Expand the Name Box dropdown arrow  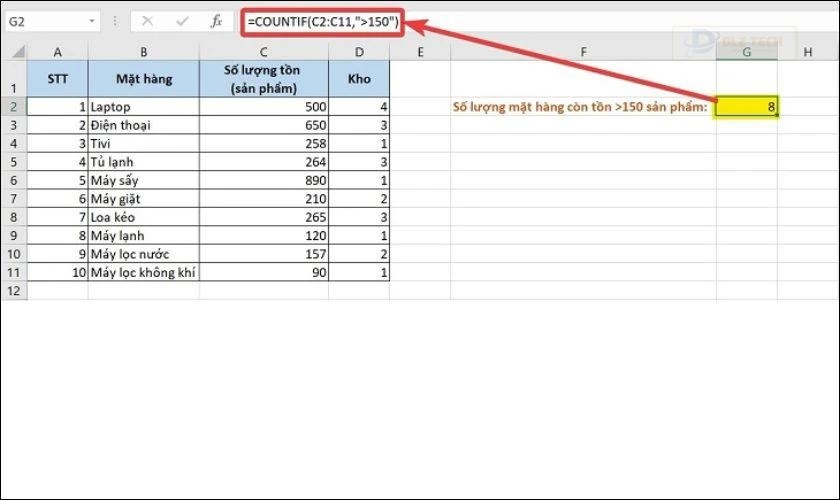pos(93,21)
